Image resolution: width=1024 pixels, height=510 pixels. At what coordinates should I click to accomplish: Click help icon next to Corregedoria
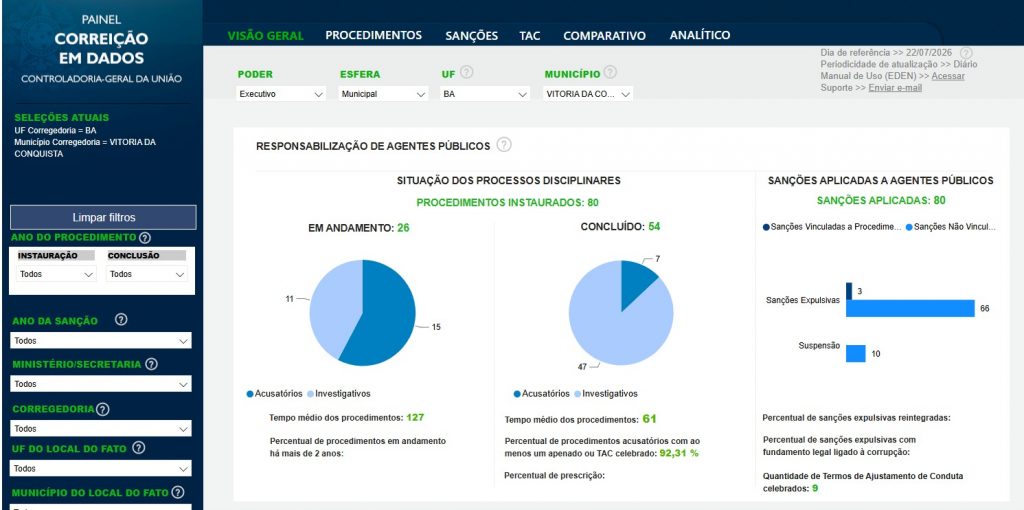[x=103, y=409]
